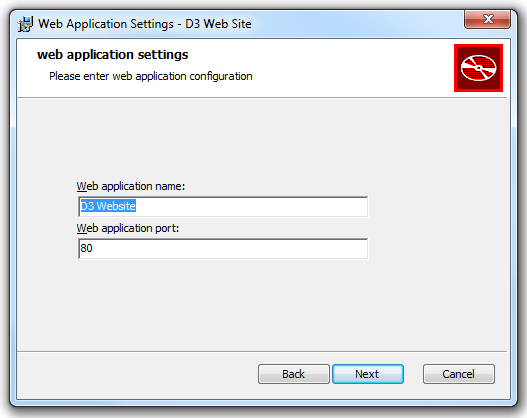Close the Web Application Settings dialog
This screenshot has height=418, width=527.
point(487,19)
